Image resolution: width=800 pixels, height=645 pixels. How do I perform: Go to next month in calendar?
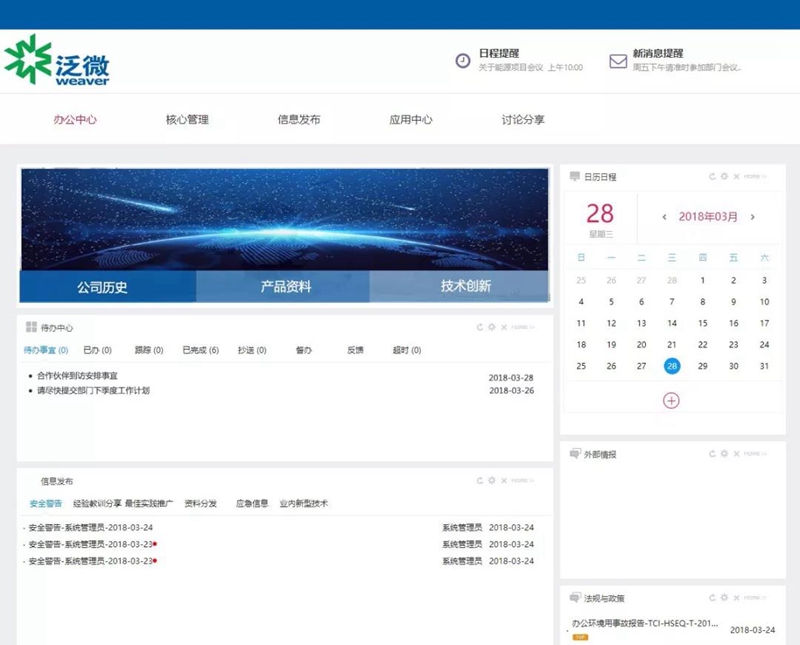753,217
